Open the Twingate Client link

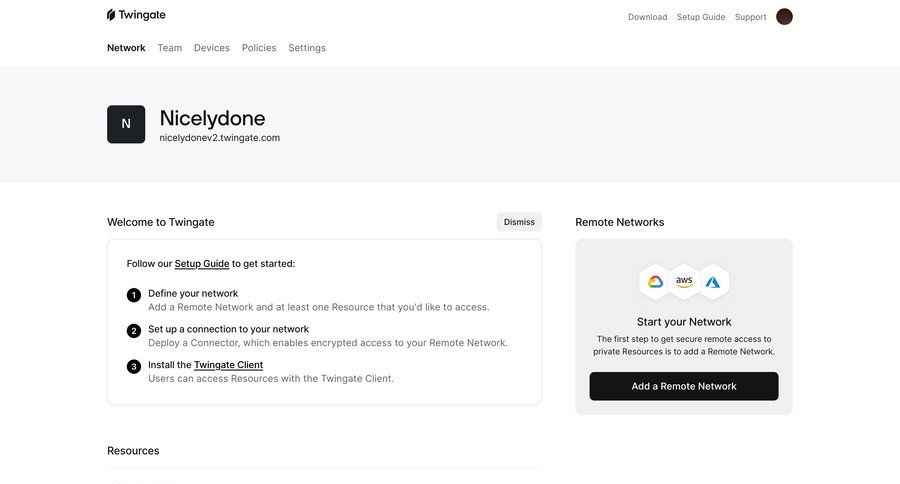pyautogui.click(x=228, y=365)
